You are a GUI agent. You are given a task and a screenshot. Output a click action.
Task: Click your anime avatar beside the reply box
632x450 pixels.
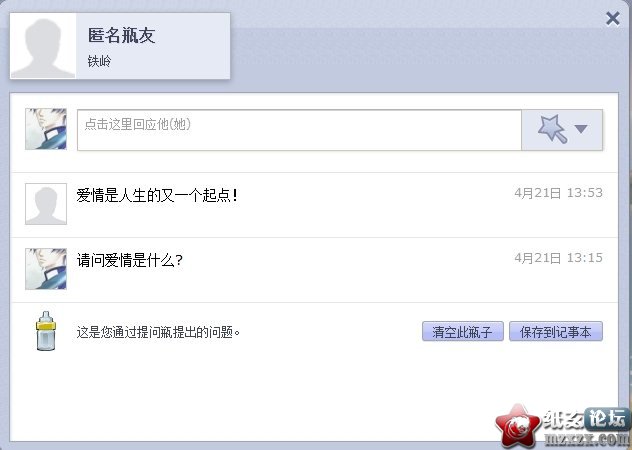46,129
